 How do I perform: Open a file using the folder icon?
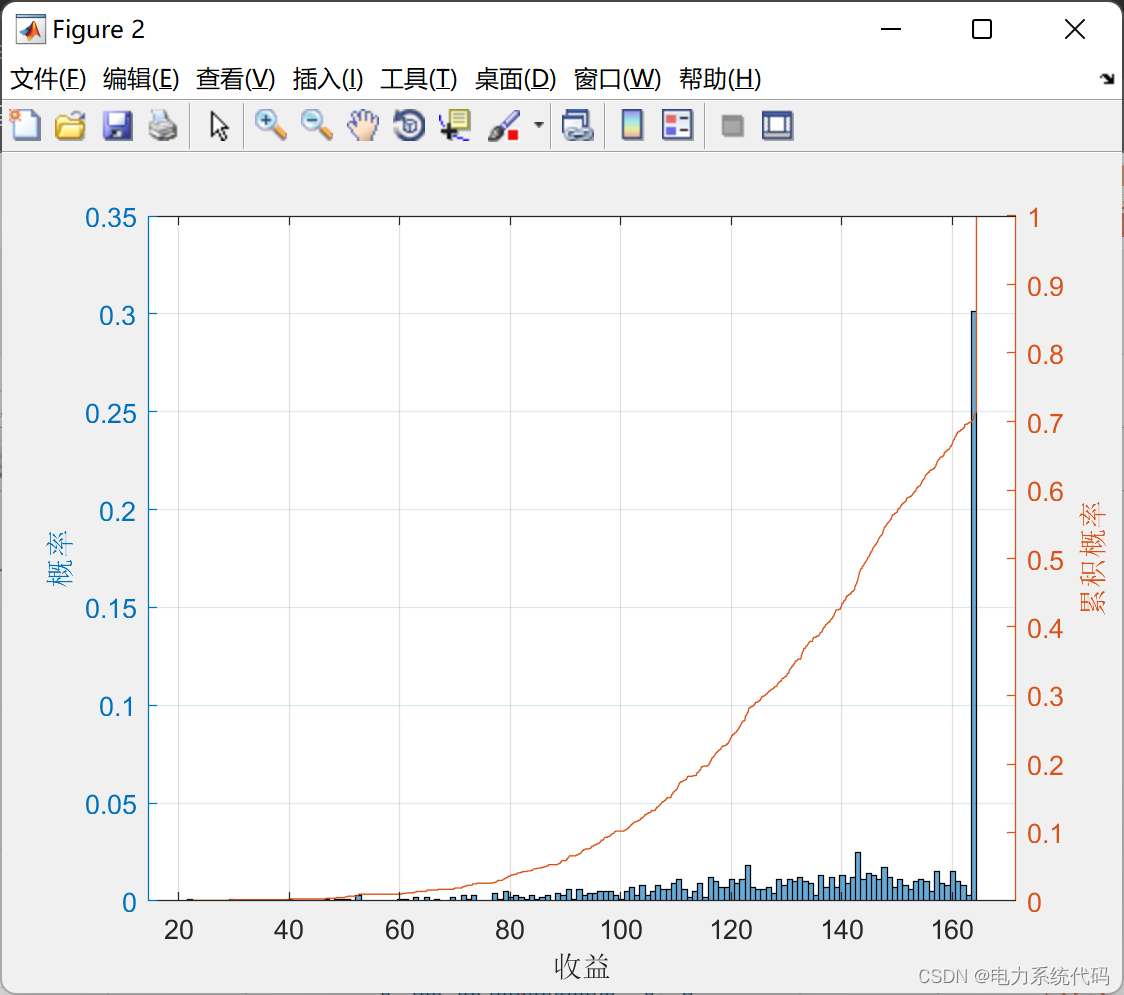coord(70,125)
